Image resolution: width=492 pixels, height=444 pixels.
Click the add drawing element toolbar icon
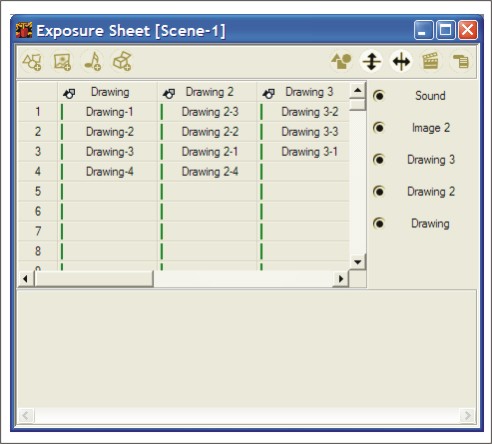click(x=32, y=62)
